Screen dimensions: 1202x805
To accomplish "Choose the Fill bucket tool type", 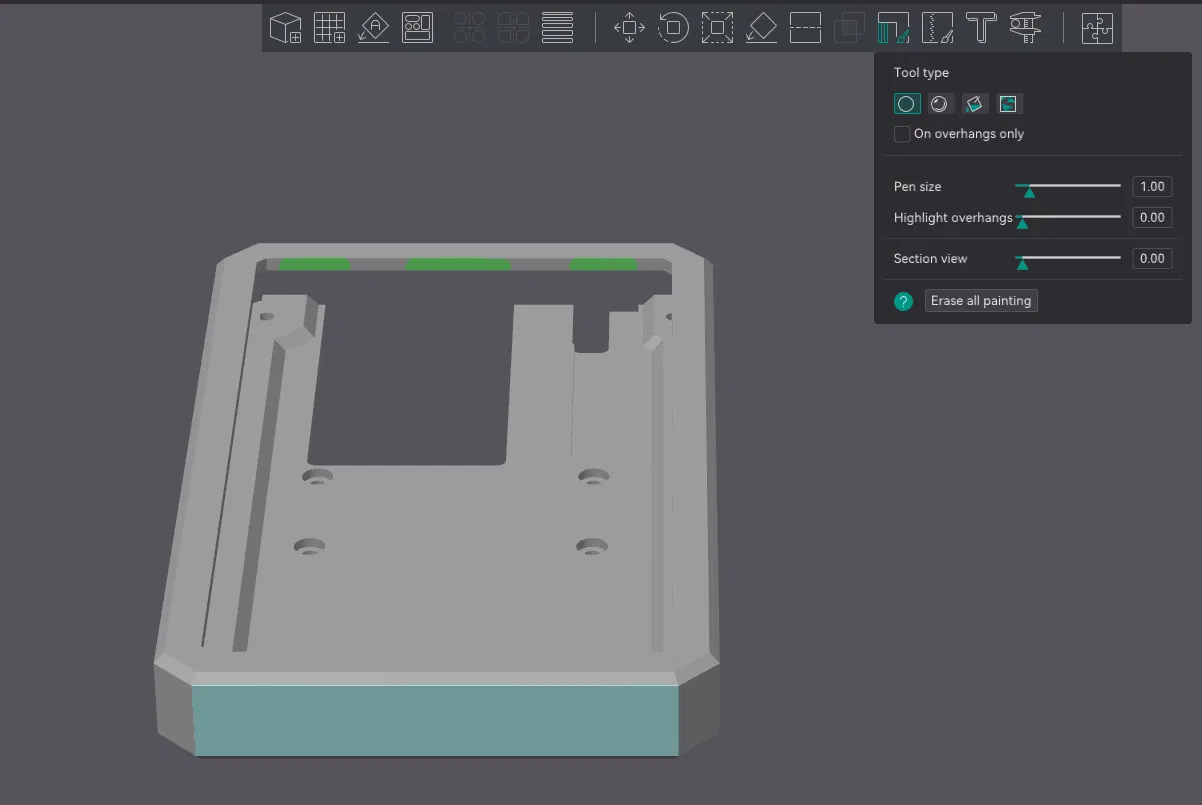I will click(975, 103).
